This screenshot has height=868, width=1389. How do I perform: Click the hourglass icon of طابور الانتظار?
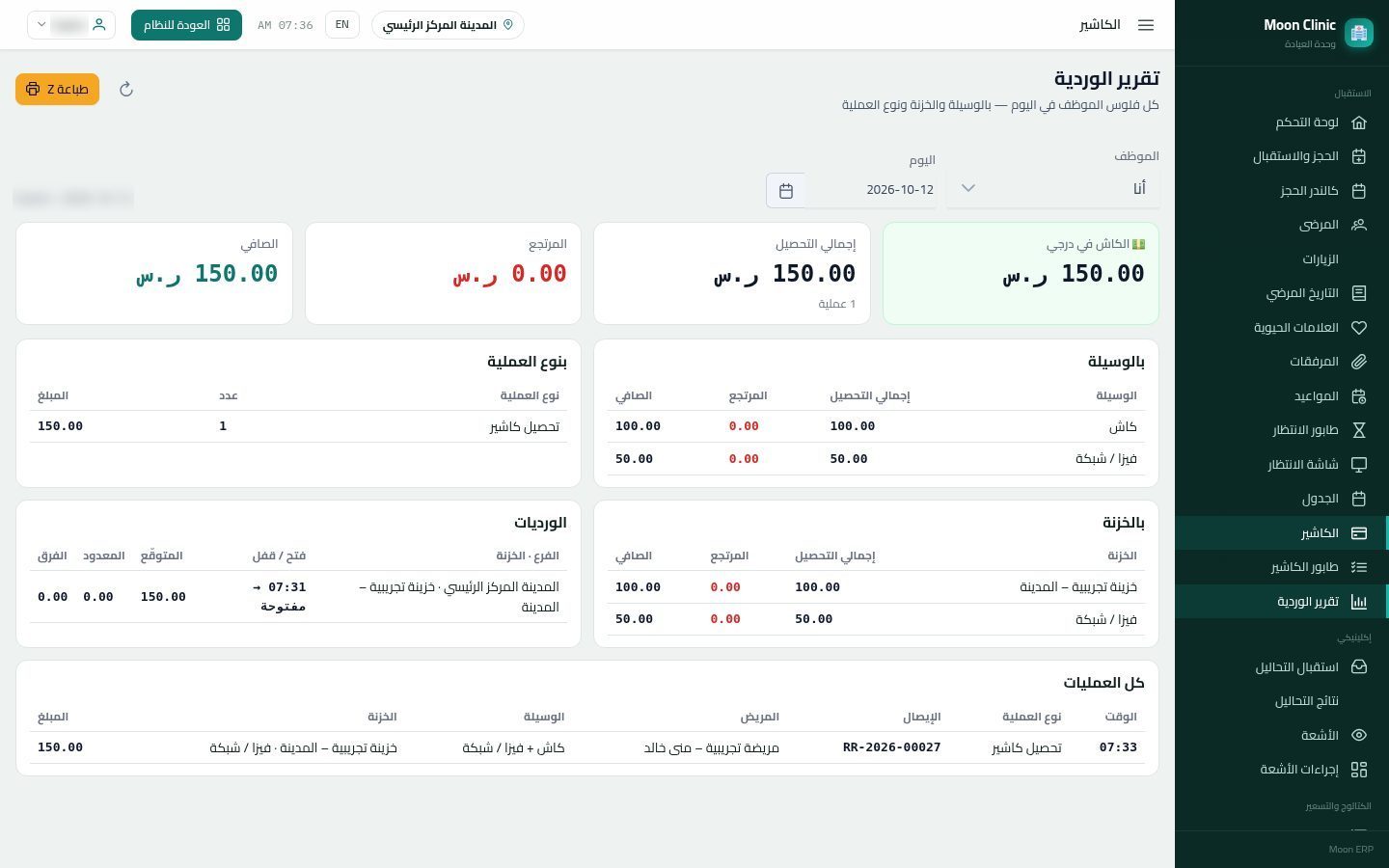point(1359,430)
